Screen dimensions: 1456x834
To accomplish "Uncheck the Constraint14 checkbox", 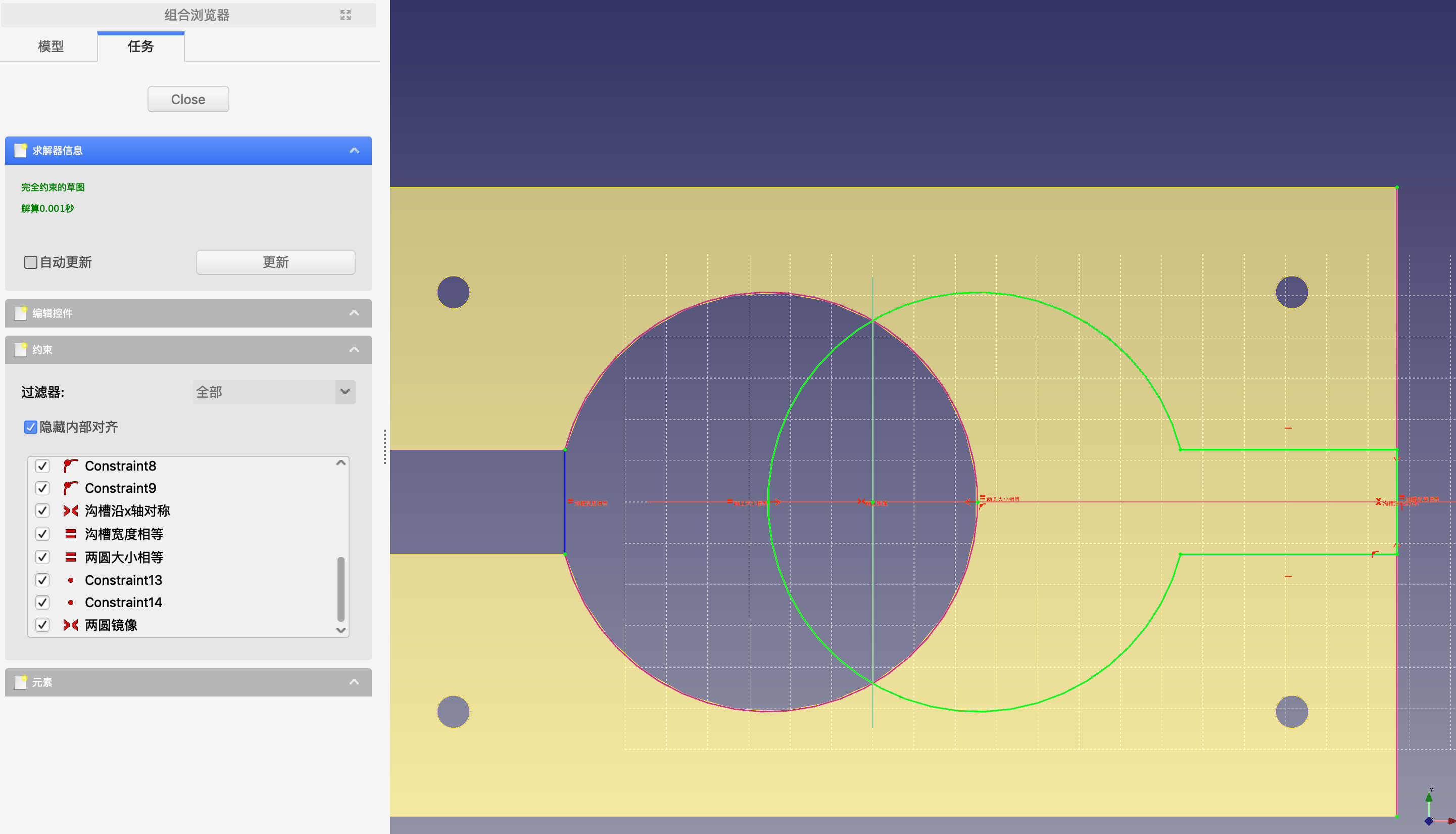I will coord(42,603).
